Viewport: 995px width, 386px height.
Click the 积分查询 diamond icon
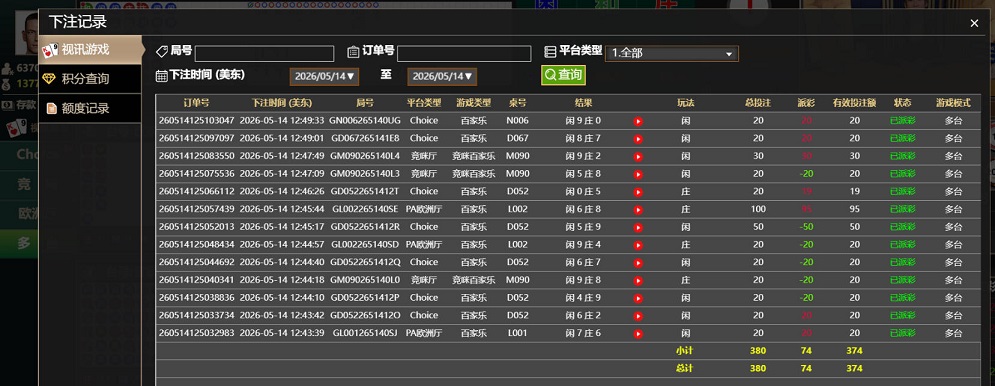[x=49, y=79]
